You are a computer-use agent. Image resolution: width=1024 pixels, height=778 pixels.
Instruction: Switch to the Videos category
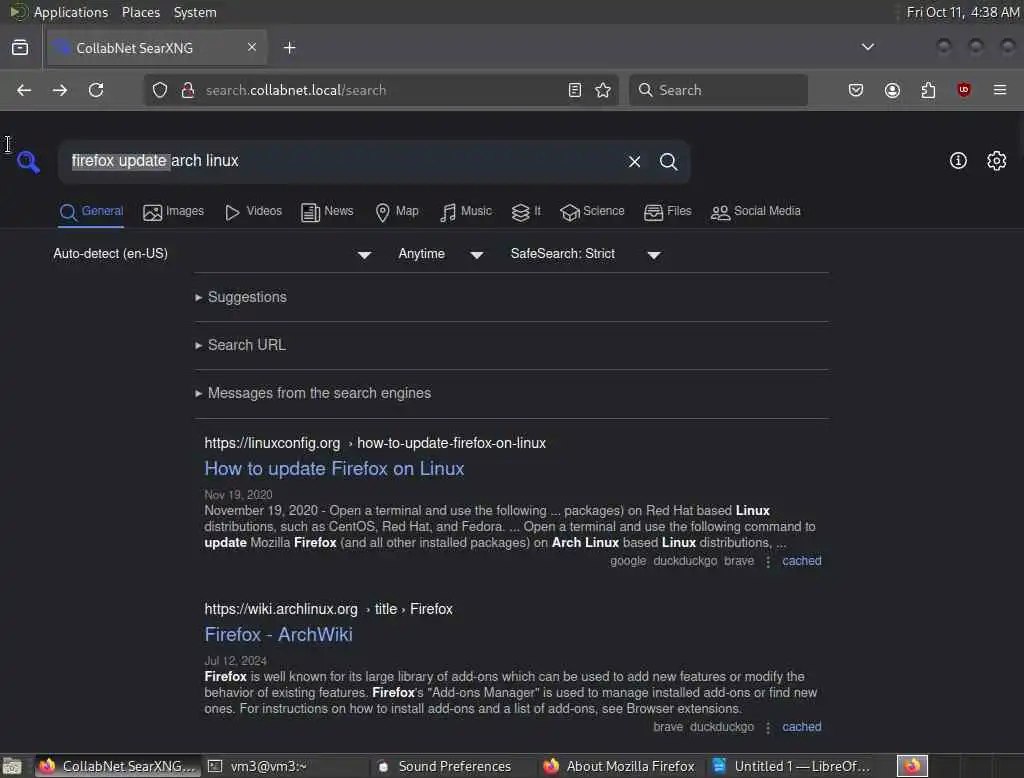pos(253,212)
